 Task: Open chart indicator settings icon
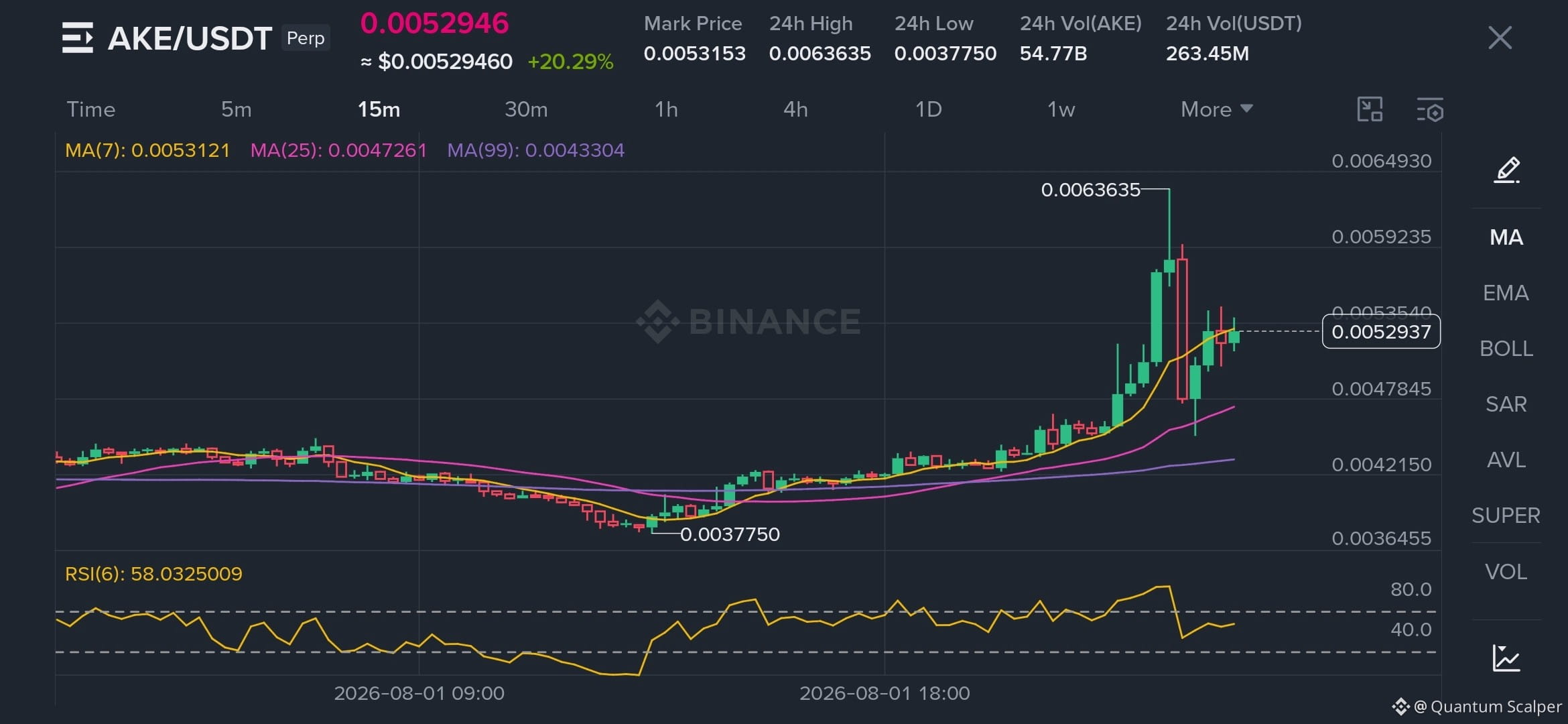click(1430, 109)
